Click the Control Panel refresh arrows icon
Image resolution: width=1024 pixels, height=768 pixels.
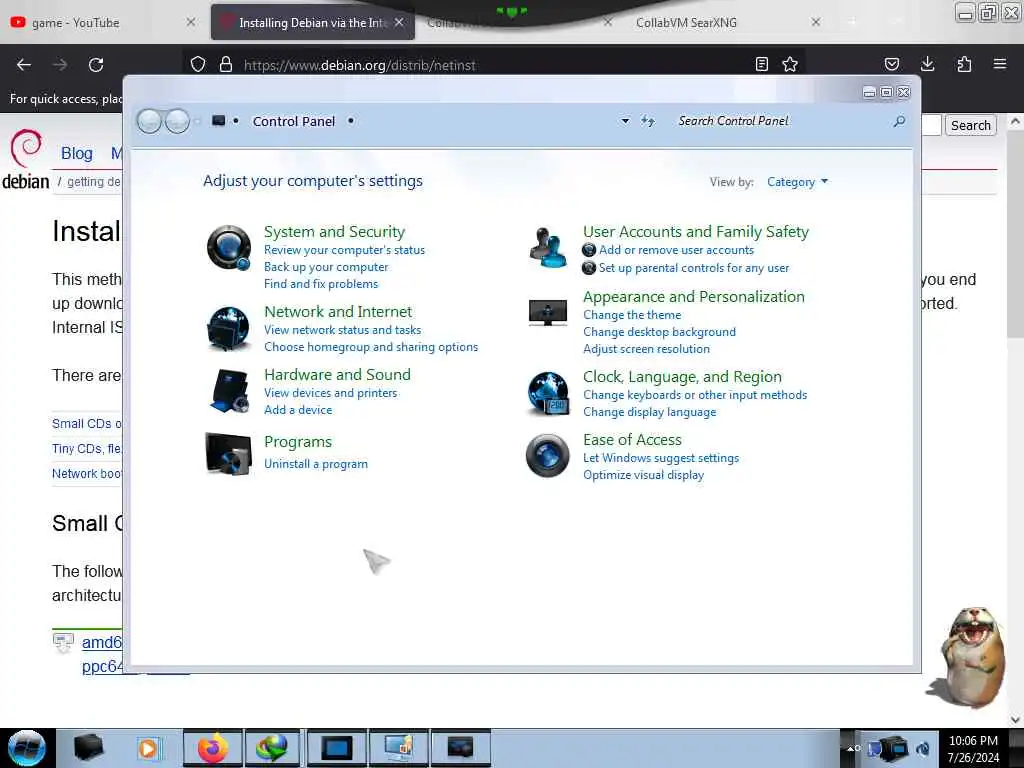[x=647, y=121]
